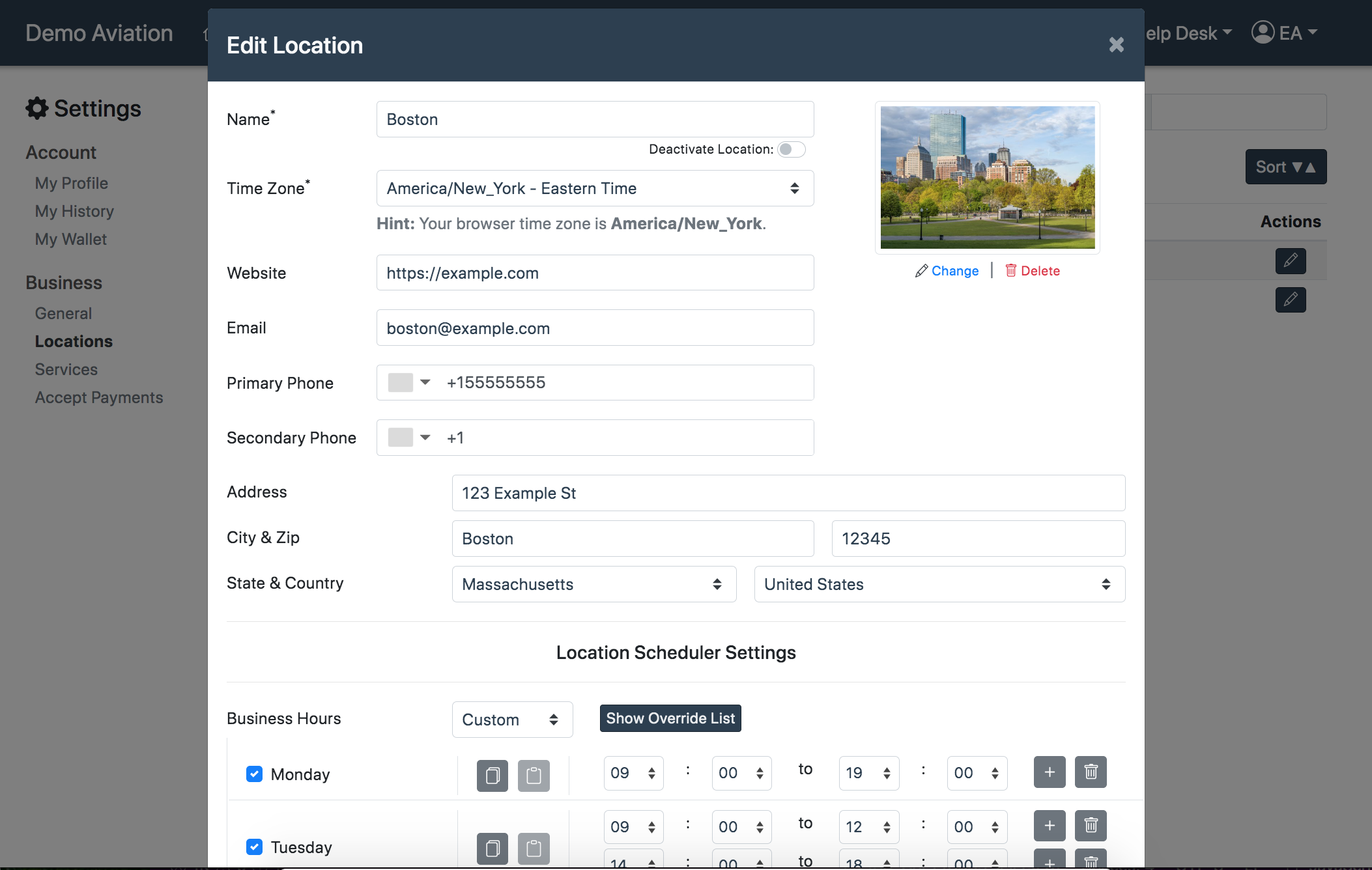Click into the Website input field
This screenshot has width=1372, height=870.
(x=595, y=273)
